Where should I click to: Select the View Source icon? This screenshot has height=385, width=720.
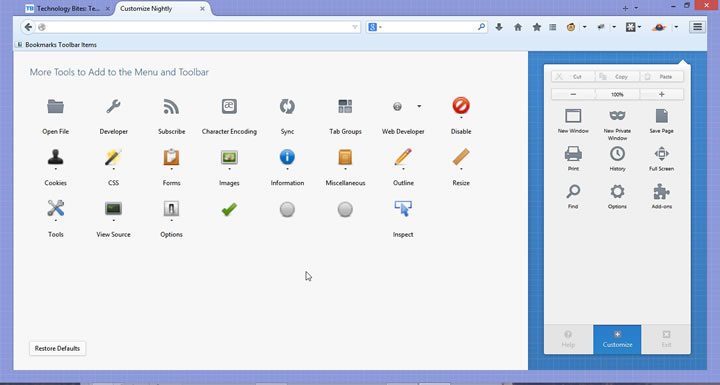113,209
